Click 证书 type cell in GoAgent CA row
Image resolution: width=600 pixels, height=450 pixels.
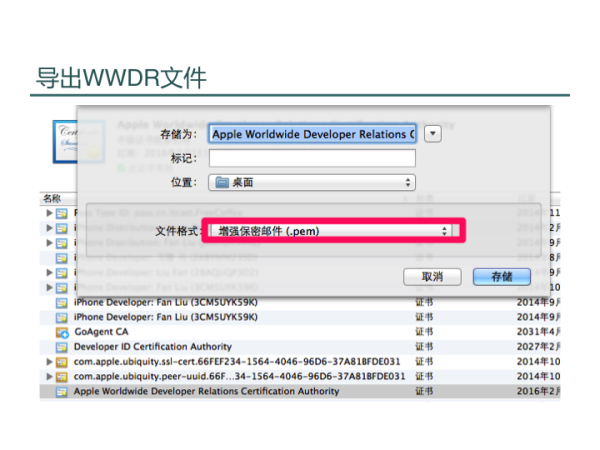click(424, 332)
